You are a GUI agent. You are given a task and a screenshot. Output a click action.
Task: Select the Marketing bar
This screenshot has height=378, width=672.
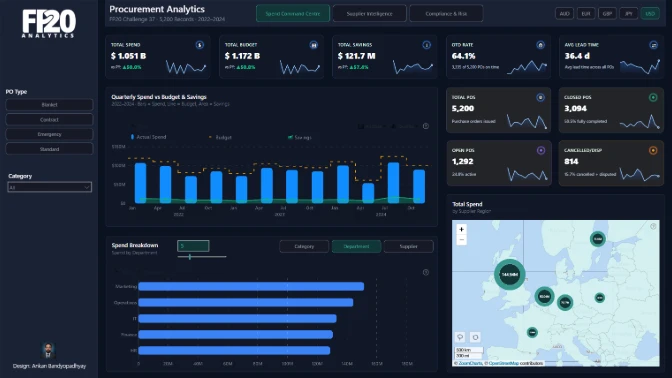point(251,286)
